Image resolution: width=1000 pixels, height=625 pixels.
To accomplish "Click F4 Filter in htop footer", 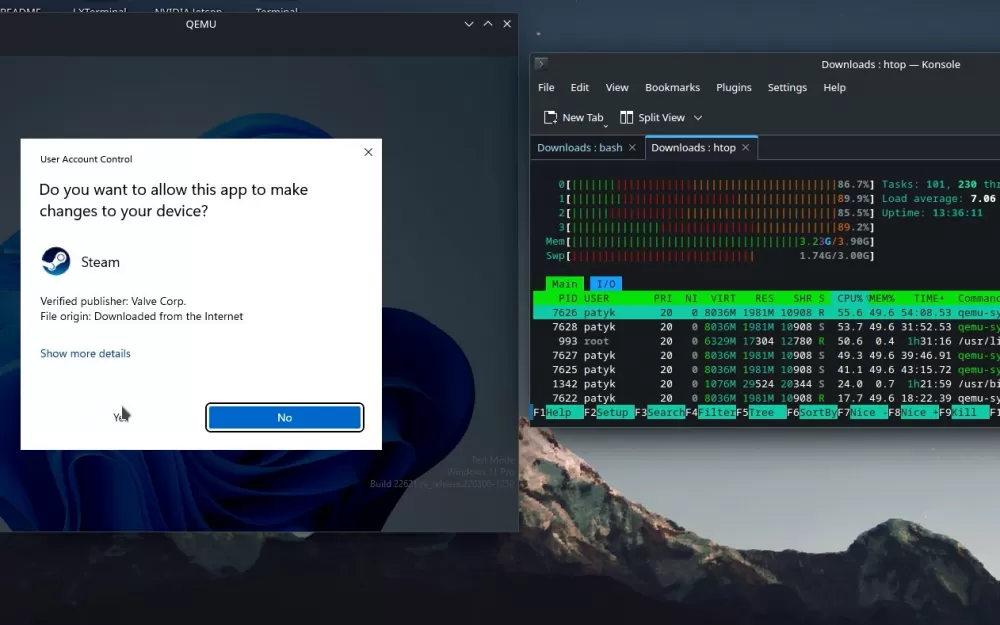I will [x=710, y=412].
